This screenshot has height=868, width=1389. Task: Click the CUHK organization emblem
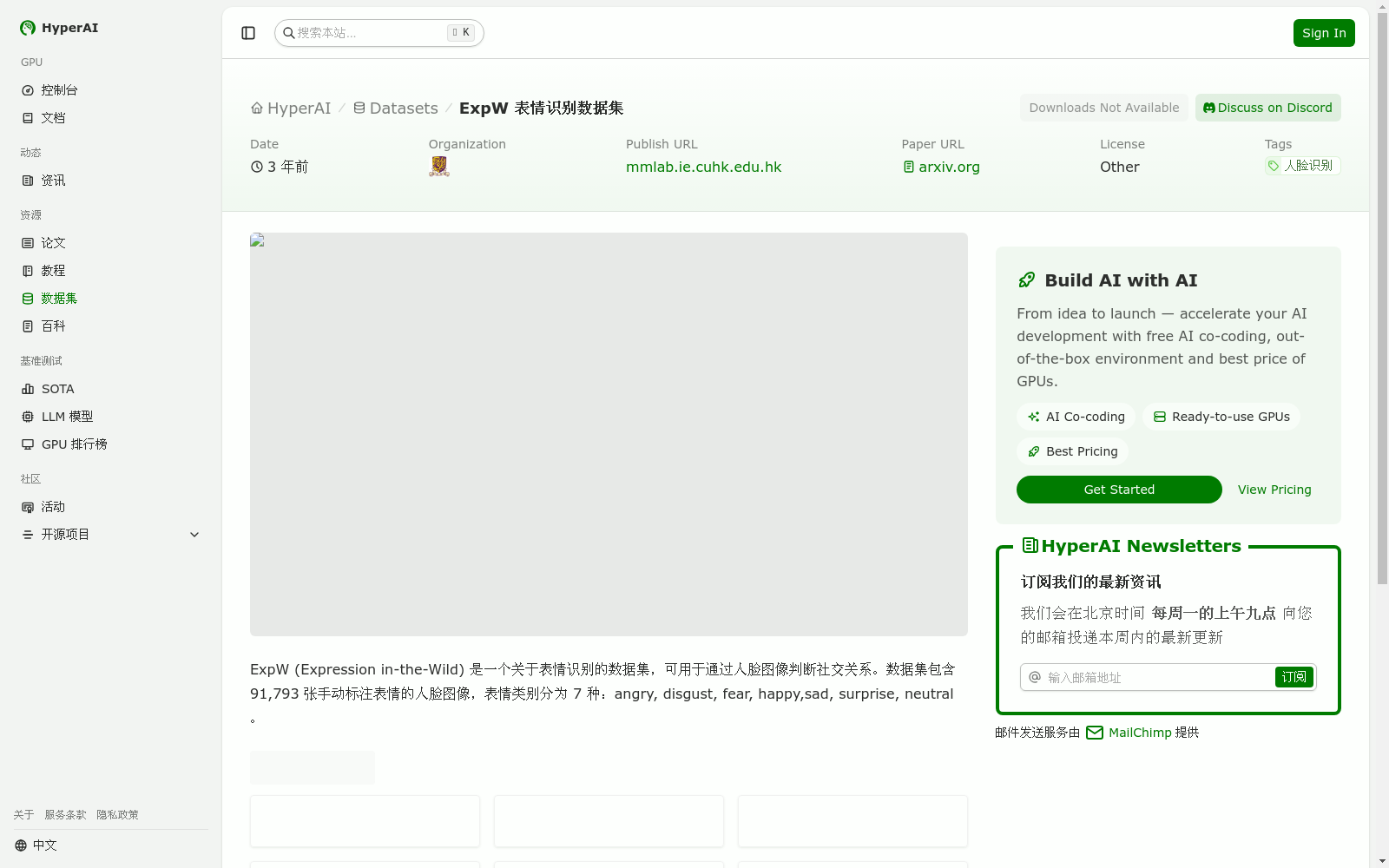click(439, 167)
